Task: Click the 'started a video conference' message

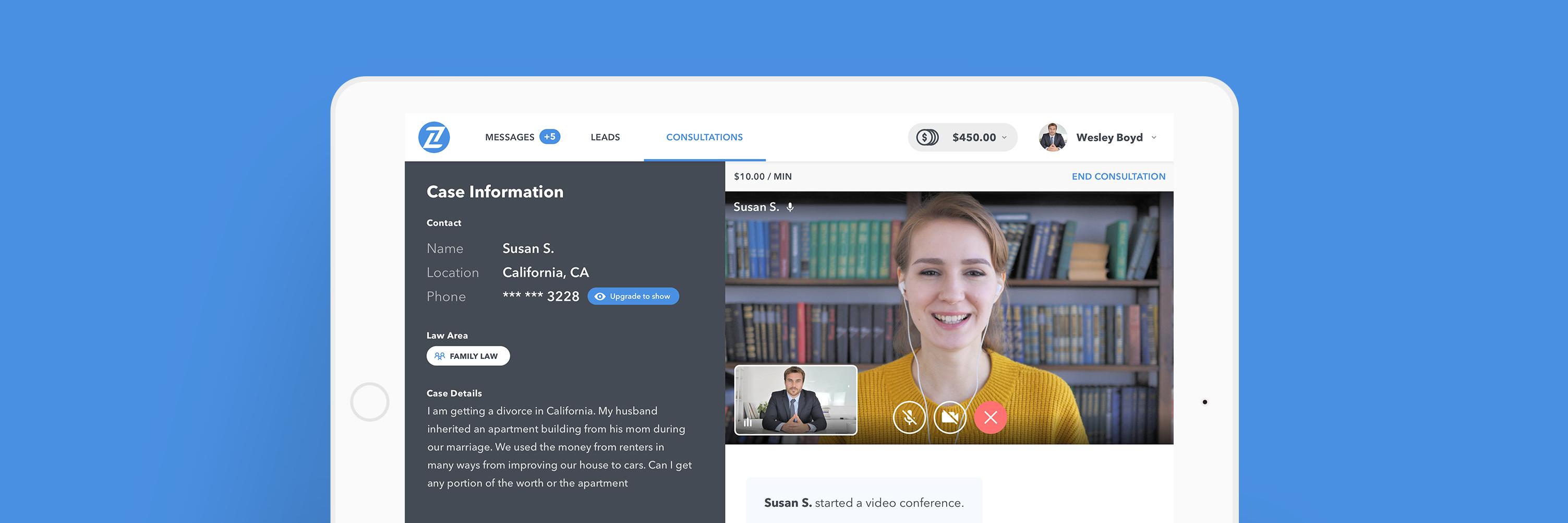Action: tap(864, 503)
